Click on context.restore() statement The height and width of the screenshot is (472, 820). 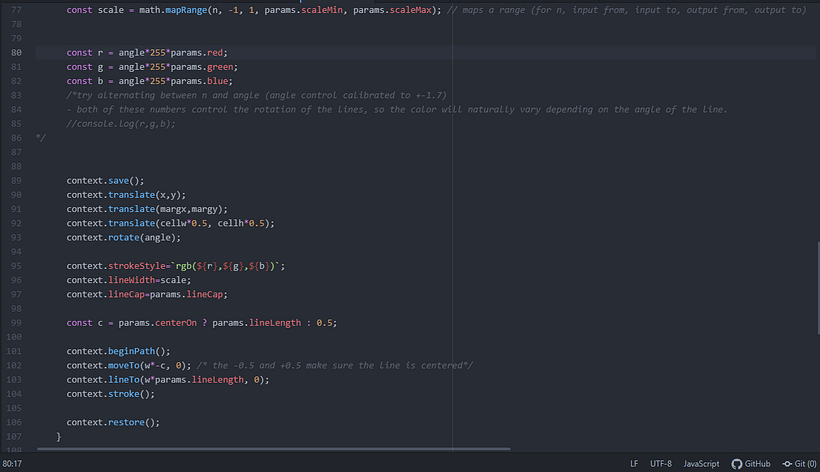(113, 422)
